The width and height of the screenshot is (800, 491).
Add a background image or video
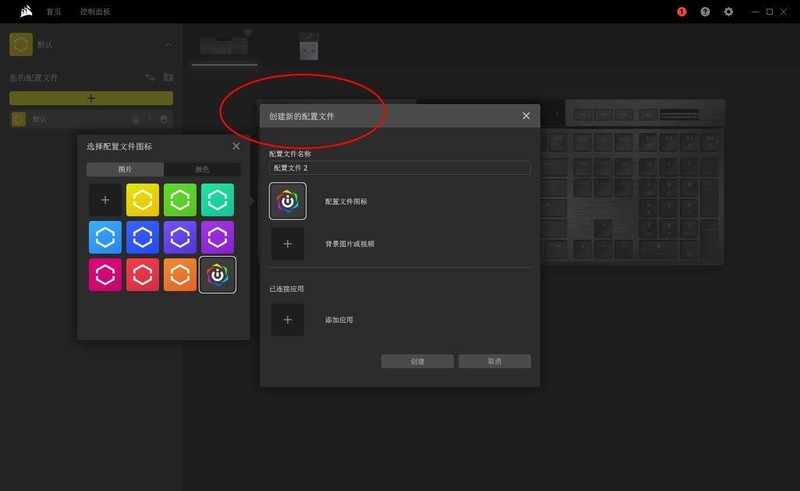coord(288,244)
